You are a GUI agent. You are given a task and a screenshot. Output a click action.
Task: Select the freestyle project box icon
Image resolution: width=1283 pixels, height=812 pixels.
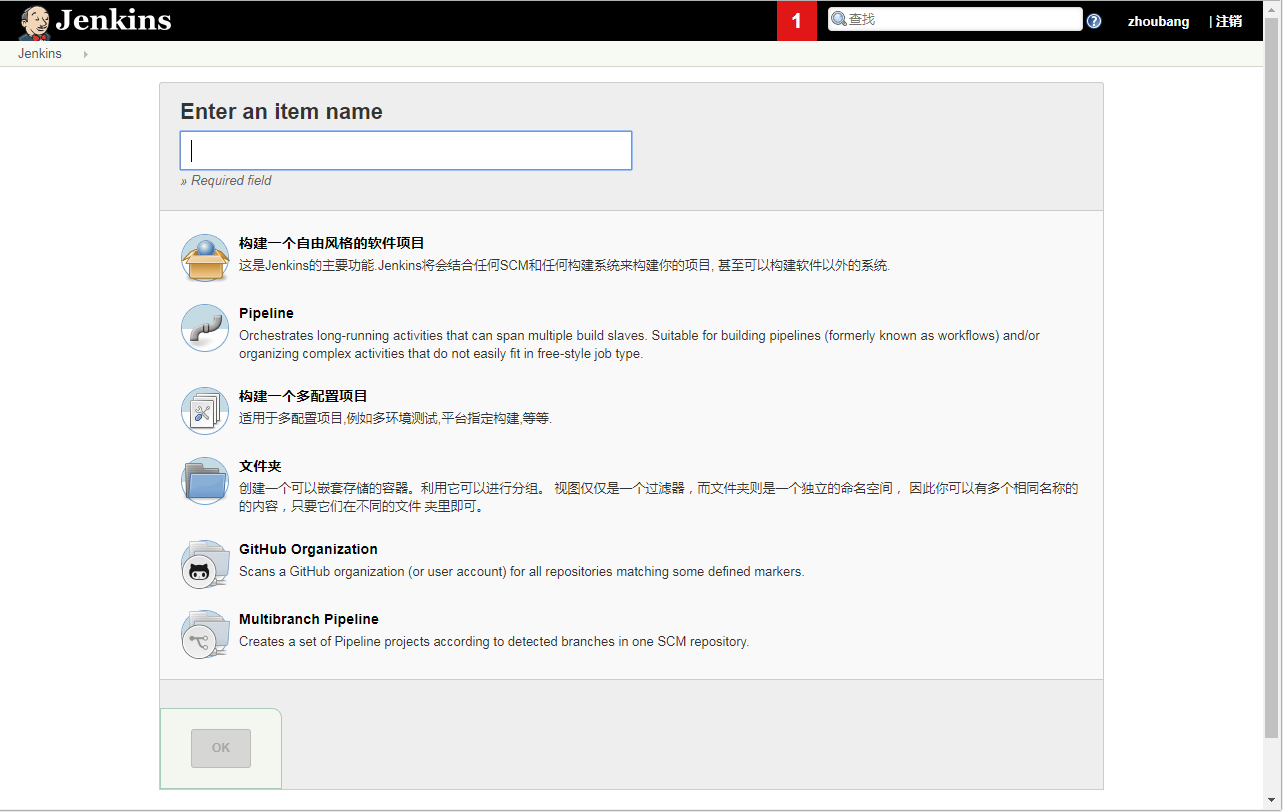click(205, 257)
